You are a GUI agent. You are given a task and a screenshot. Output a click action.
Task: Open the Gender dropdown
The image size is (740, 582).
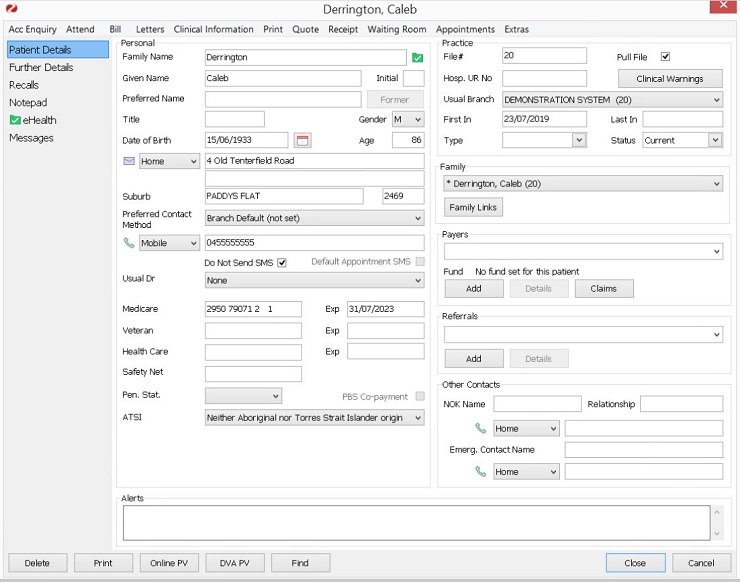click(408, 119)
